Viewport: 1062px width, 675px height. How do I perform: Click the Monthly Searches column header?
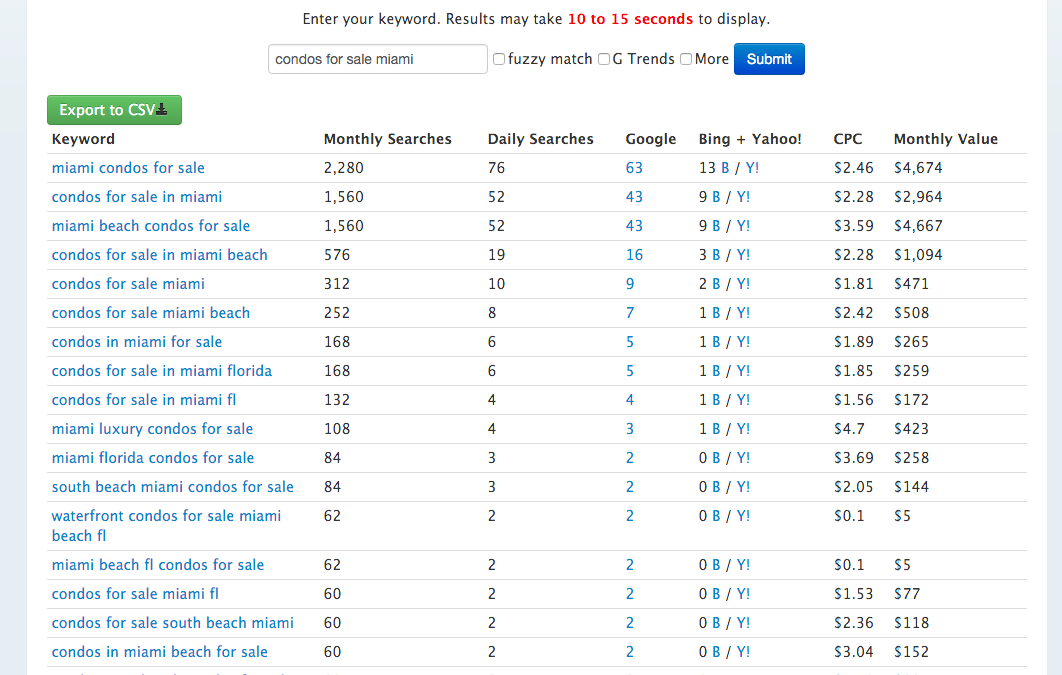coord(387,139)
